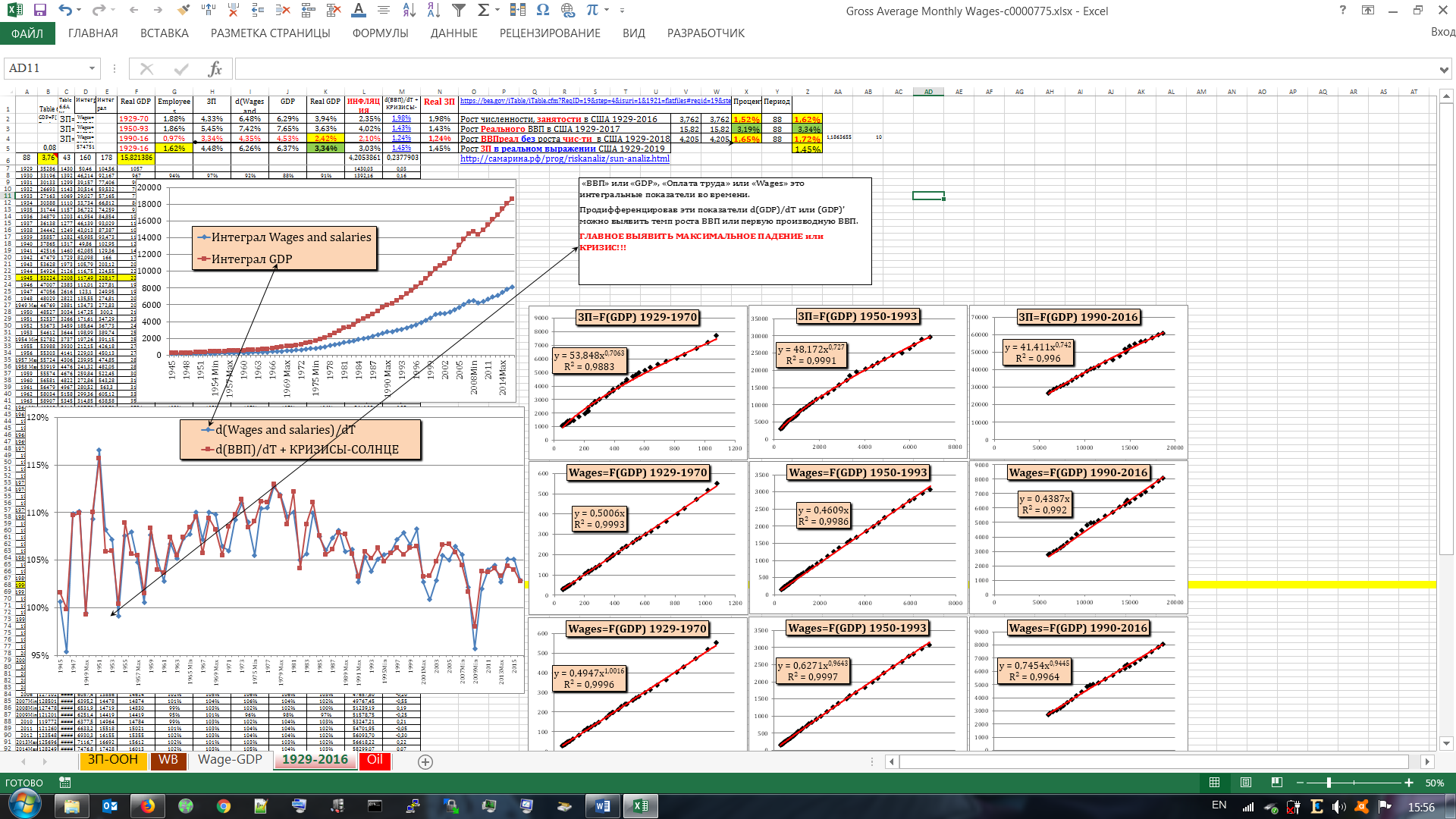Click the Sort A to Z icon
The image size is (1456, 819).
[x=409, y=11]
